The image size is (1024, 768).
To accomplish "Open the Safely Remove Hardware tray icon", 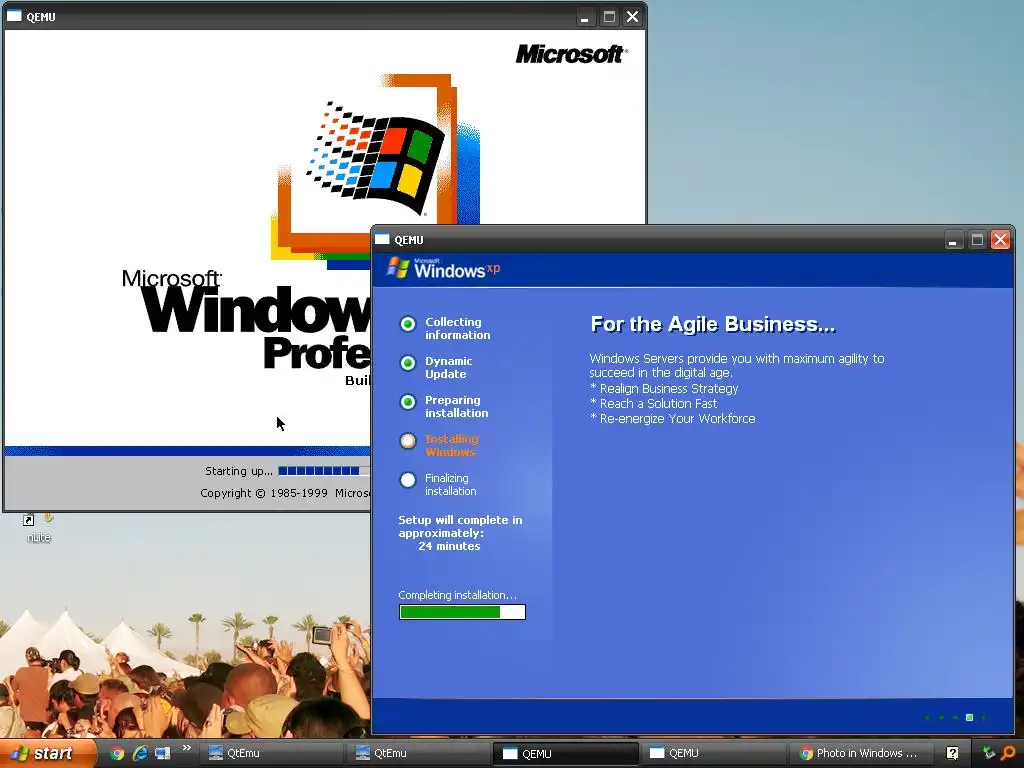I will [x=989, y=753].
